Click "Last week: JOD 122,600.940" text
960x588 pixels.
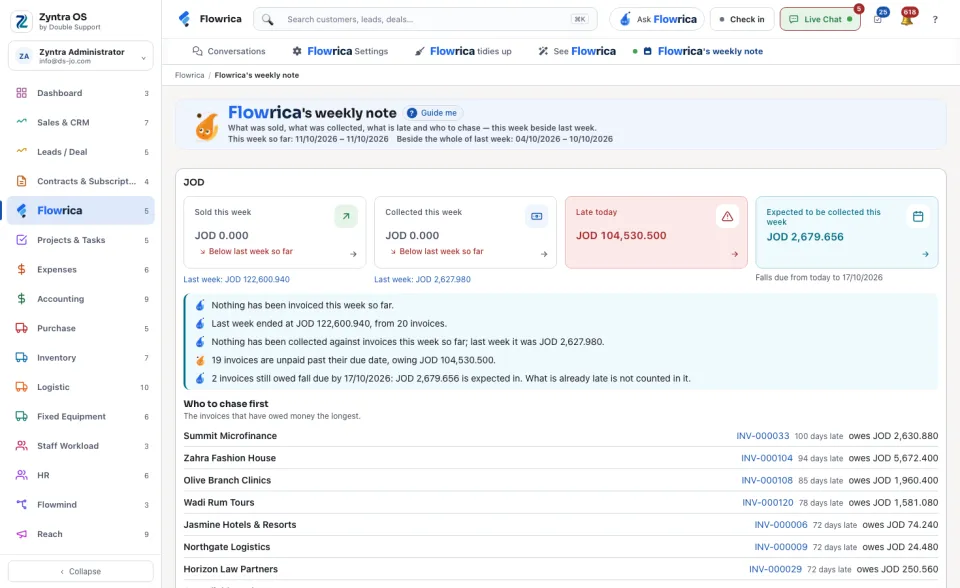(x=236, y=279)
